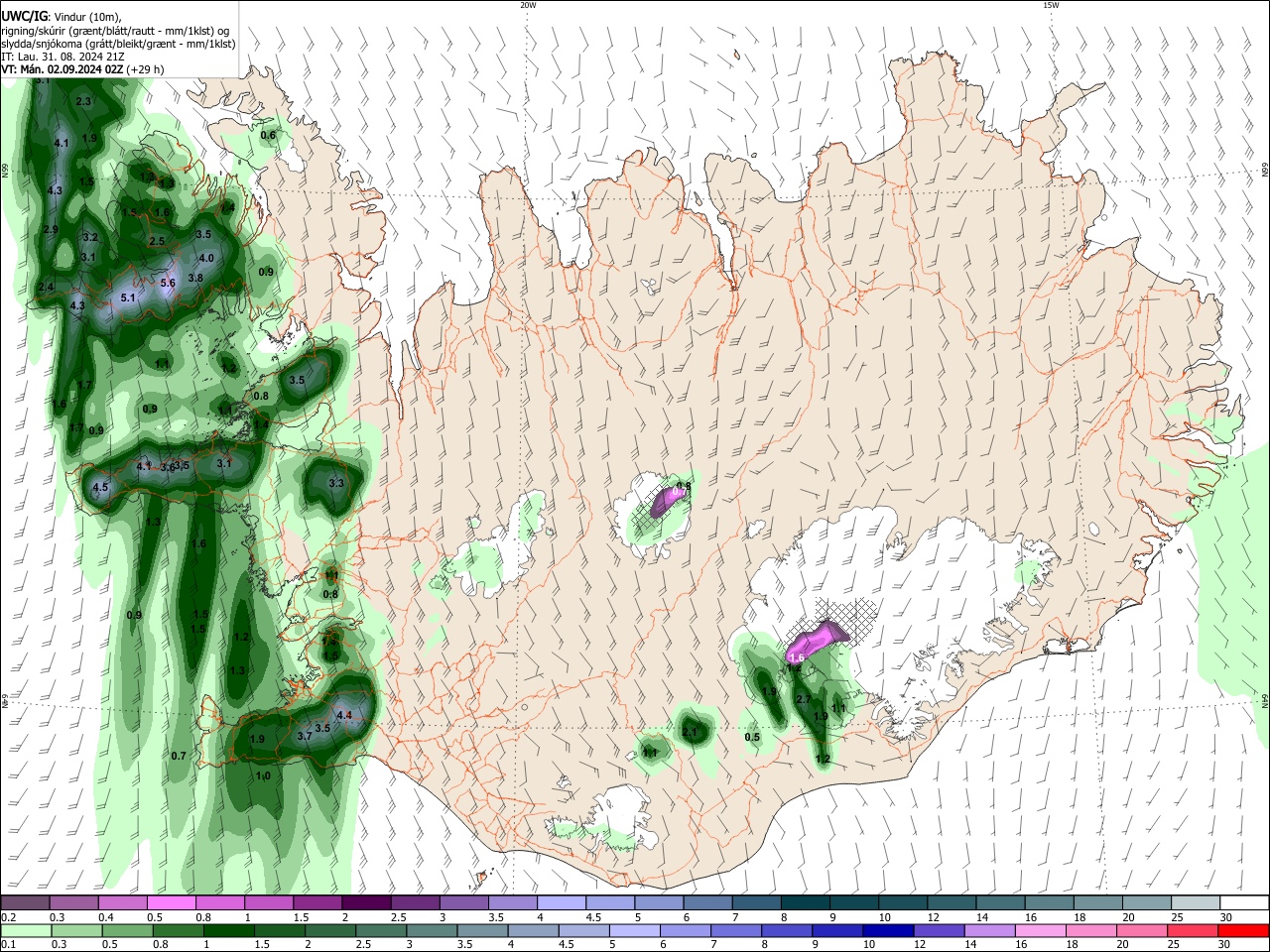Screen dimensions: 1270x952
Task: Click the bright red 30 mm rain legend swatch
Action: (x=1243, y=931)
